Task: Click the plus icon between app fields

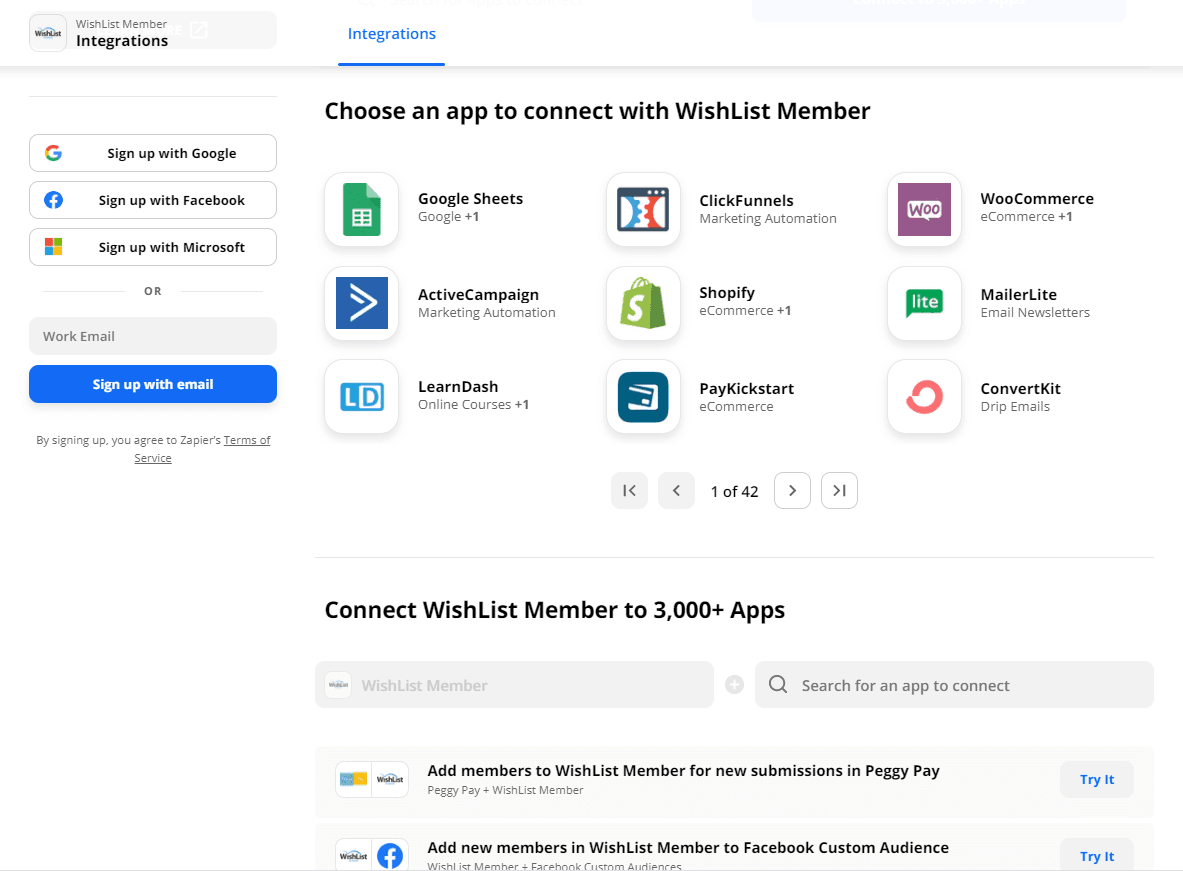Action: click(734, 685)
